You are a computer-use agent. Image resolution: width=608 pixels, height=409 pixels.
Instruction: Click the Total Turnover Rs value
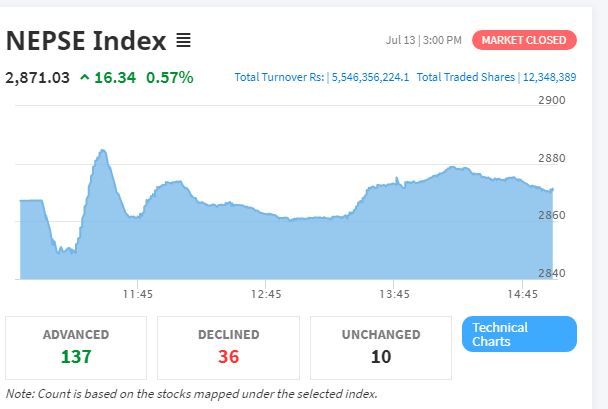tap(370, 77)
